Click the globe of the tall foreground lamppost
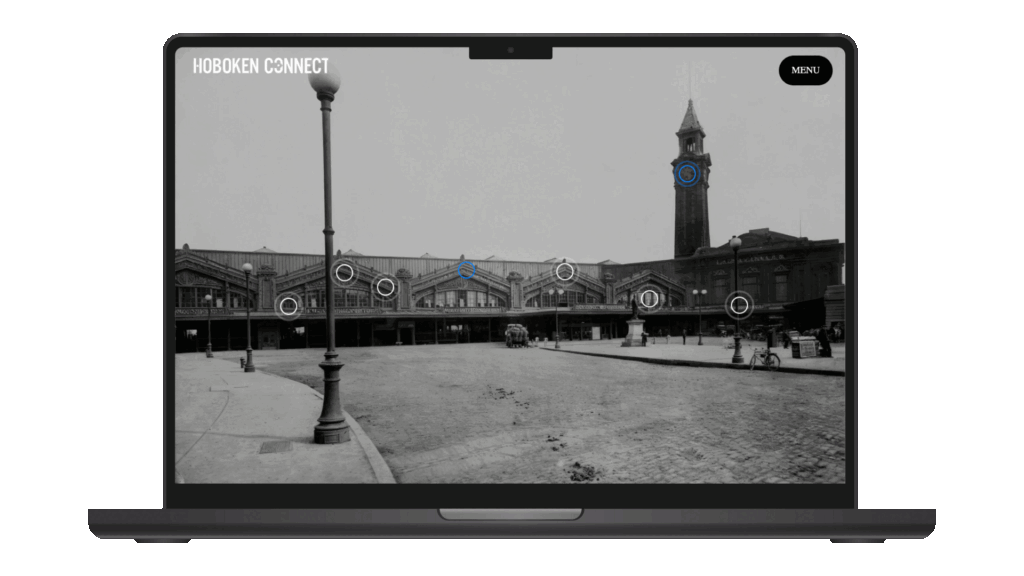Image resolution: width=1024 pixels, height=576 pixels. pyautogui.click(x=325, y=84)
